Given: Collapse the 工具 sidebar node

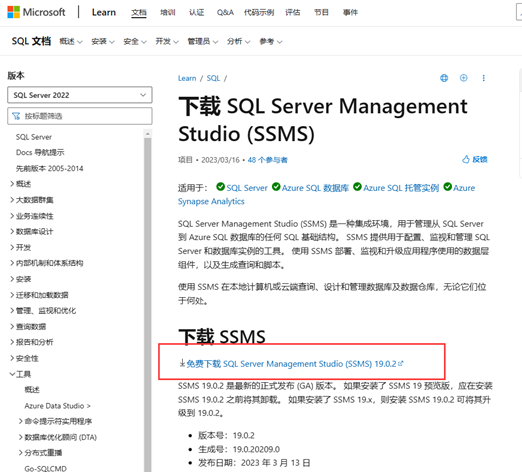Looking at the screenshot, I should (20, 374).
